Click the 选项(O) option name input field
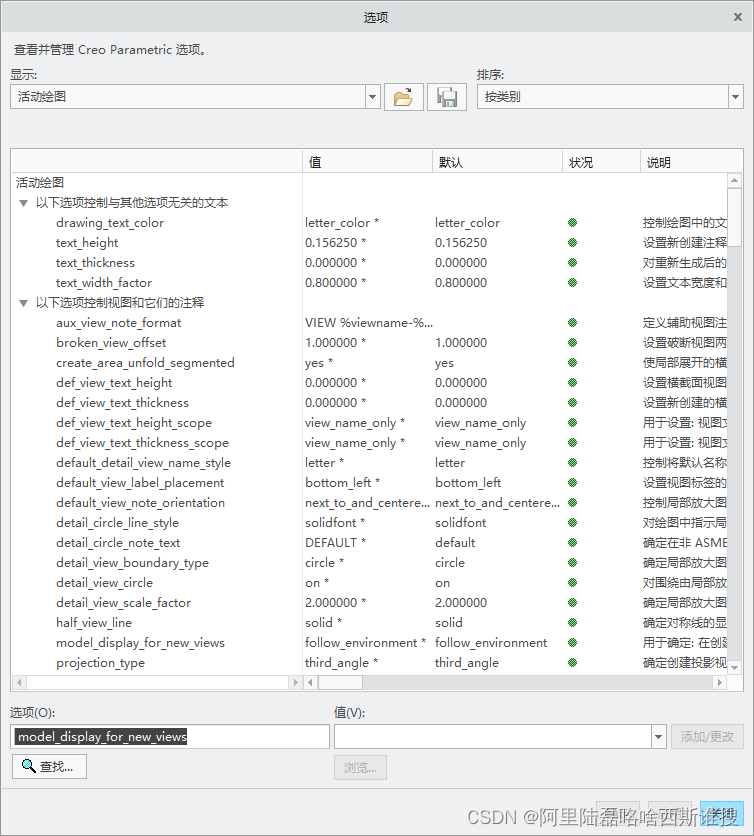The image size is (754, 836). click(x=170, y=737)
